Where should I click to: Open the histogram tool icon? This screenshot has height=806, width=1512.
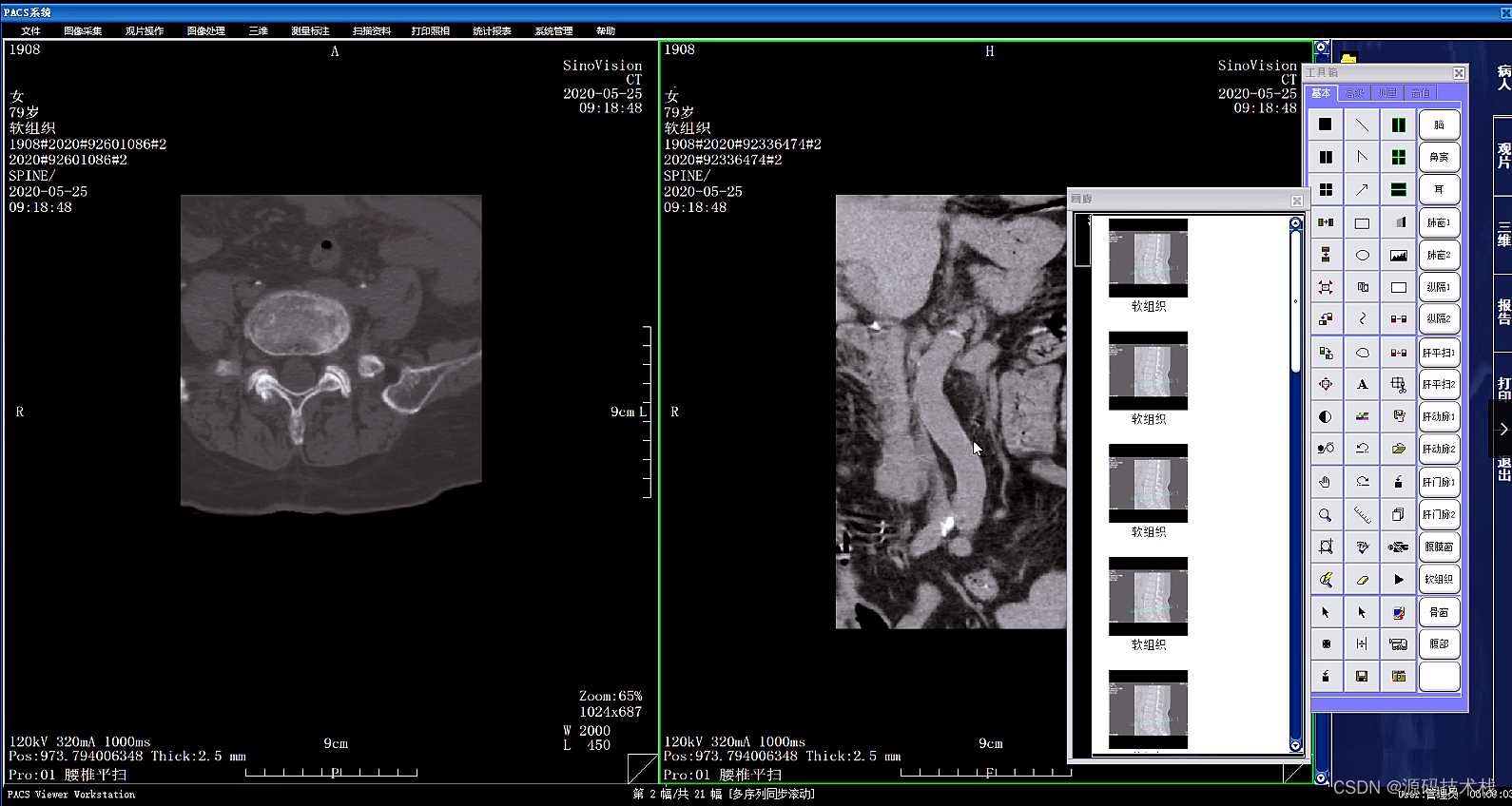coord(1398,255)
